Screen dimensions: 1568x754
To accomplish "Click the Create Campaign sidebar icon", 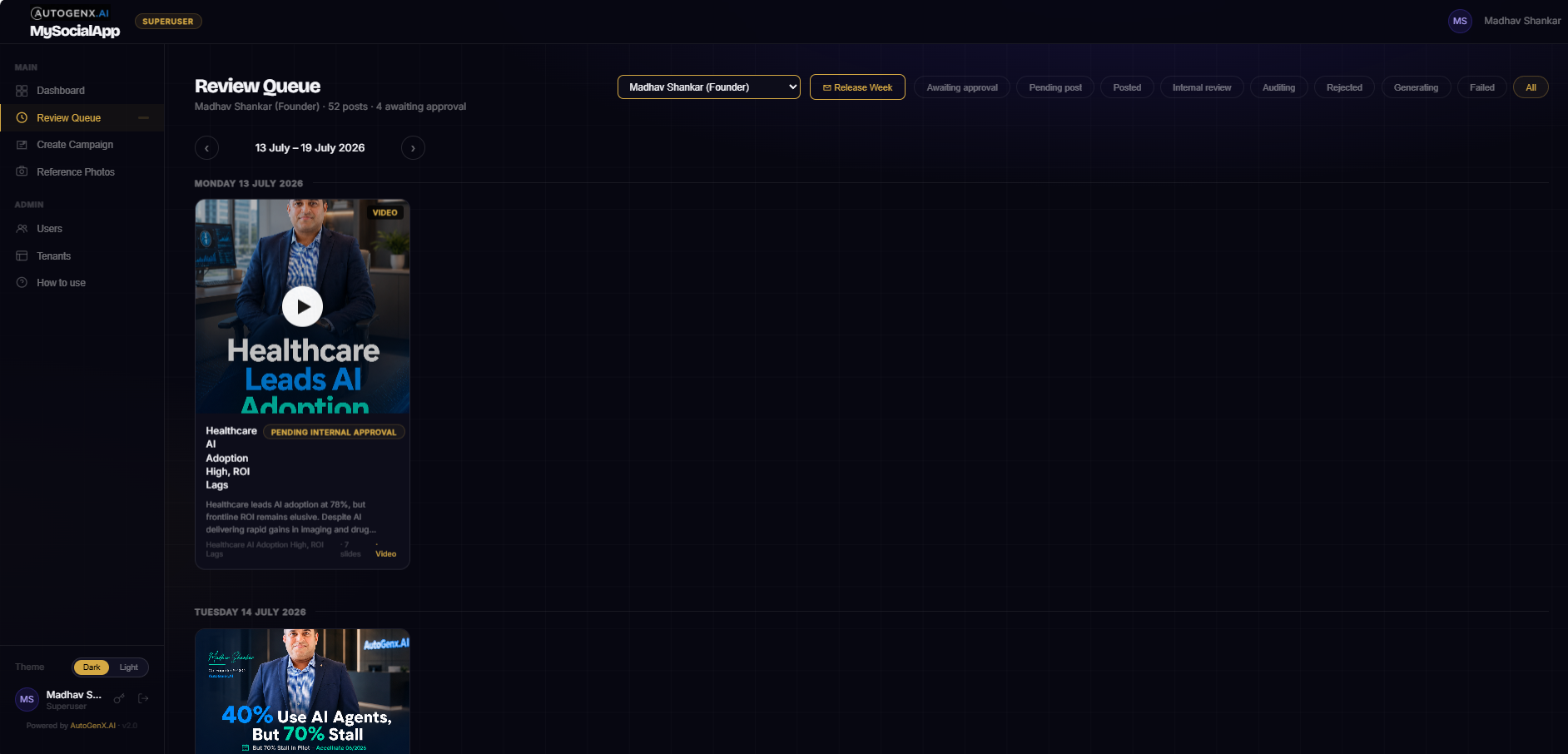I will 22,145.
